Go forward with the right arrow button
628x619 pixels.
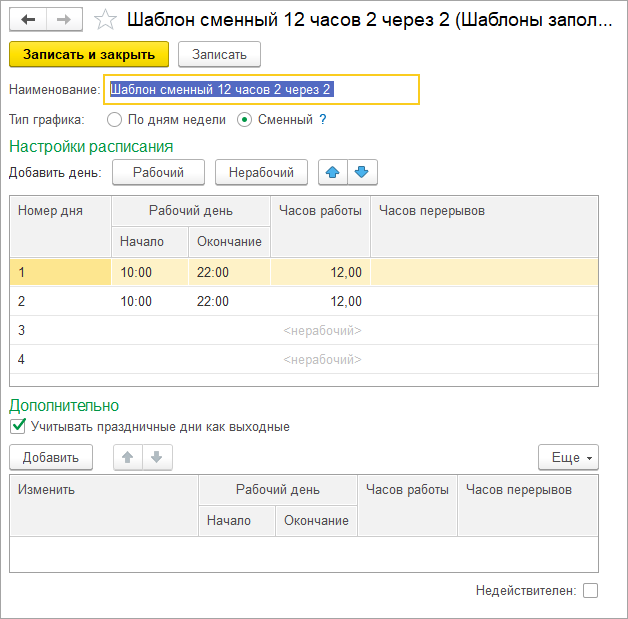tap(64, 19)
